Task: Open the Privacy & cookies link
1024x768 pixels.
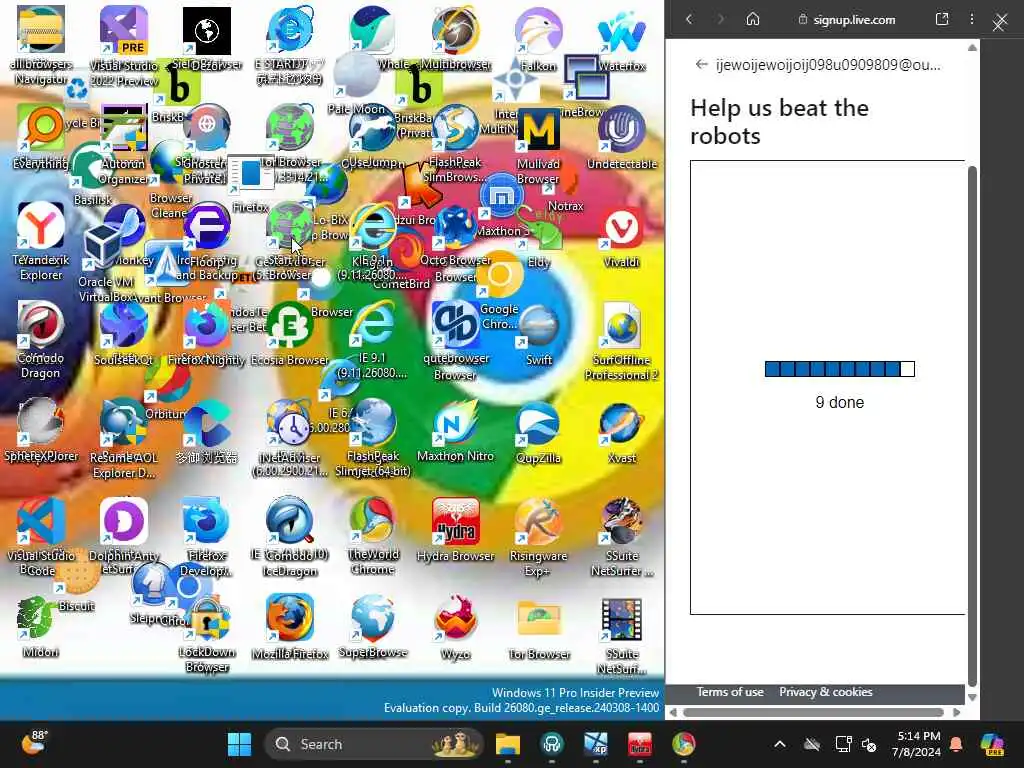Action: 825,692
